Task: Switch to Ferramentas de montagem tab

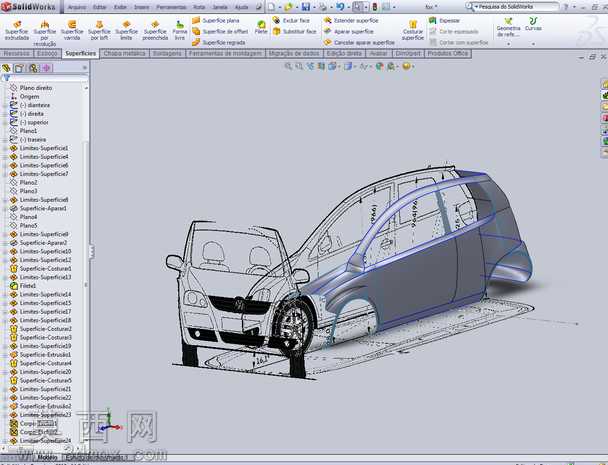Action: (225, 53)
